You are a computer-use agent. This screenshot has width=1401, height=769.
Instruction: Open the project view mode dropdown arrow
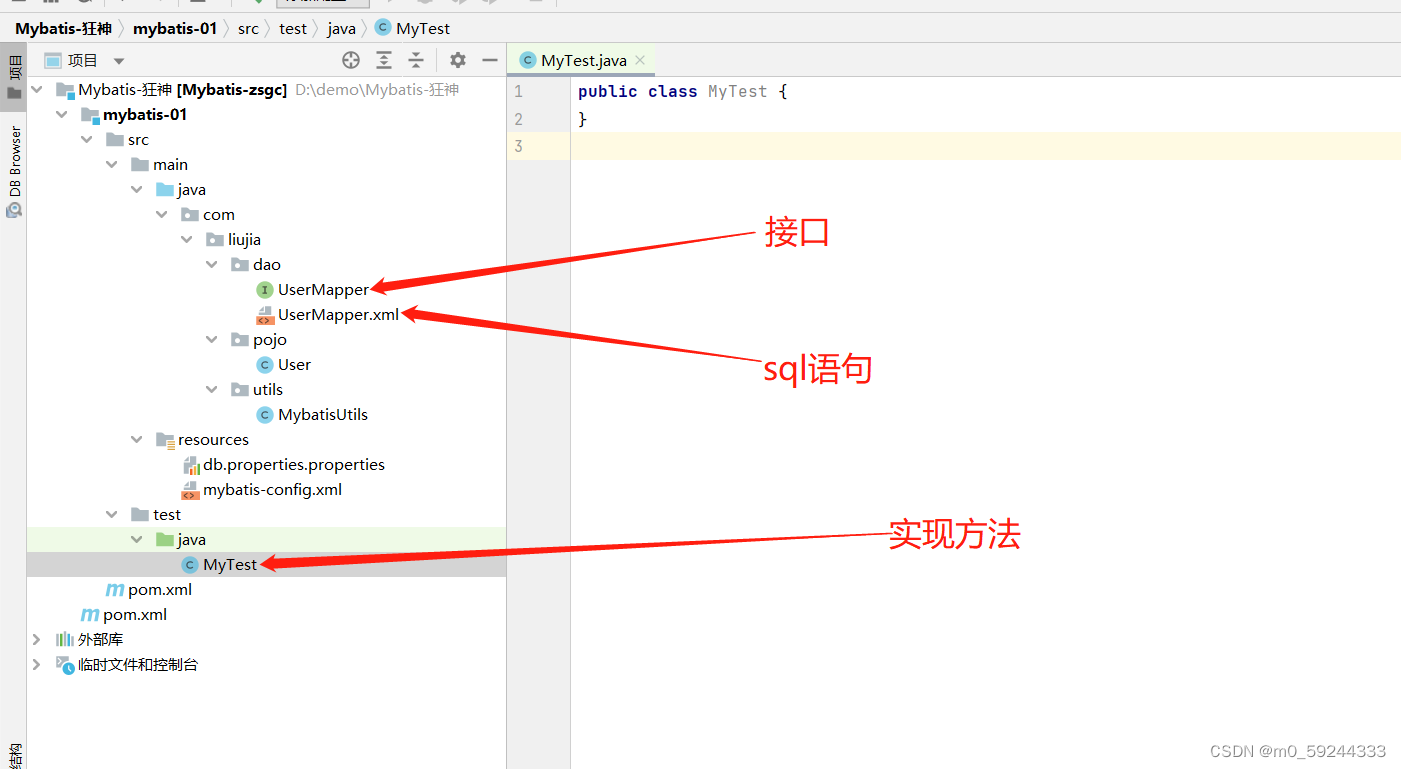(x=119, y=61)
